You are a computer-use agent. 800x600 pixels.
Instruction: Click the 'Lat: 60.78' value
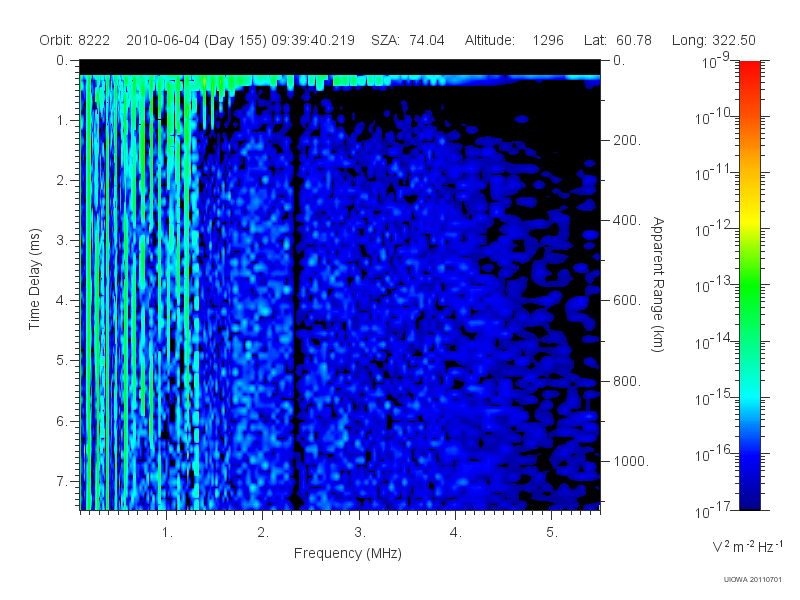(x=618, y=40)
